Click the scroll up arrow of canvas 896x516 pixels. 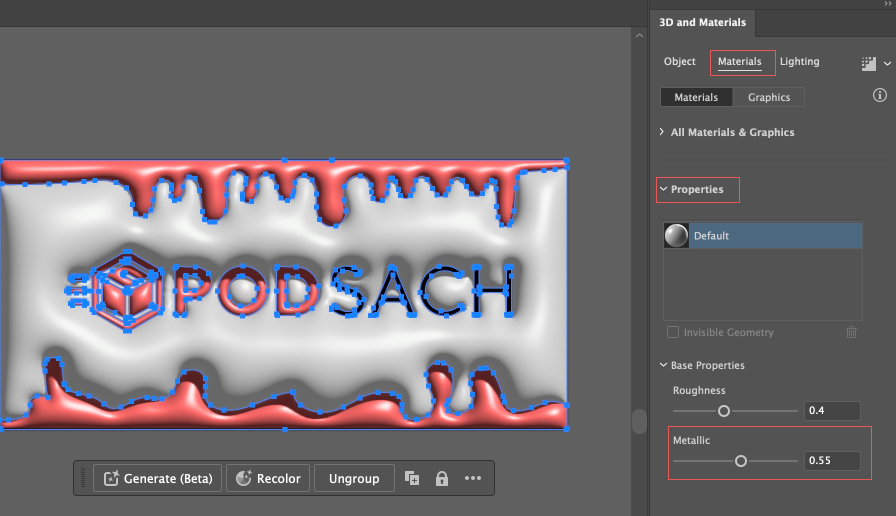click(639, 35)
